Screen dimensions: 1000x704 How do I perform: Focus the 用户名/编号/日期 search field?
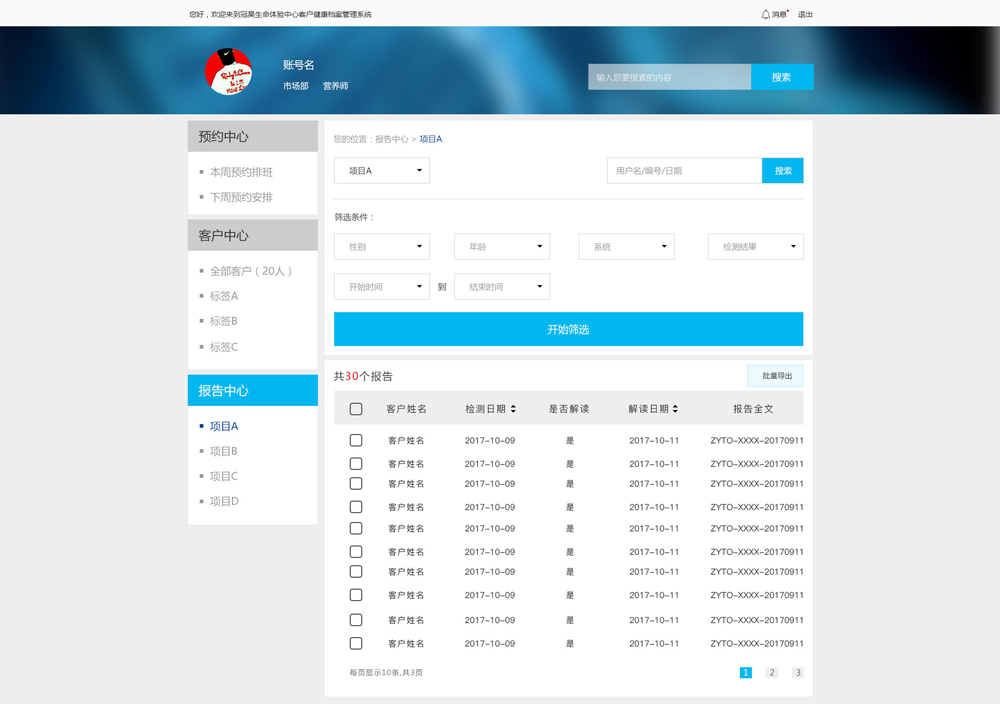(684, 170)
